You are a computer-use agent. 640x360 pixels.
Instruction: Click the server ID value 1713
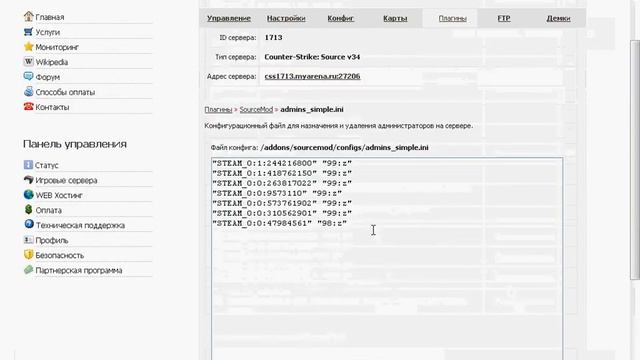point(273,38)
